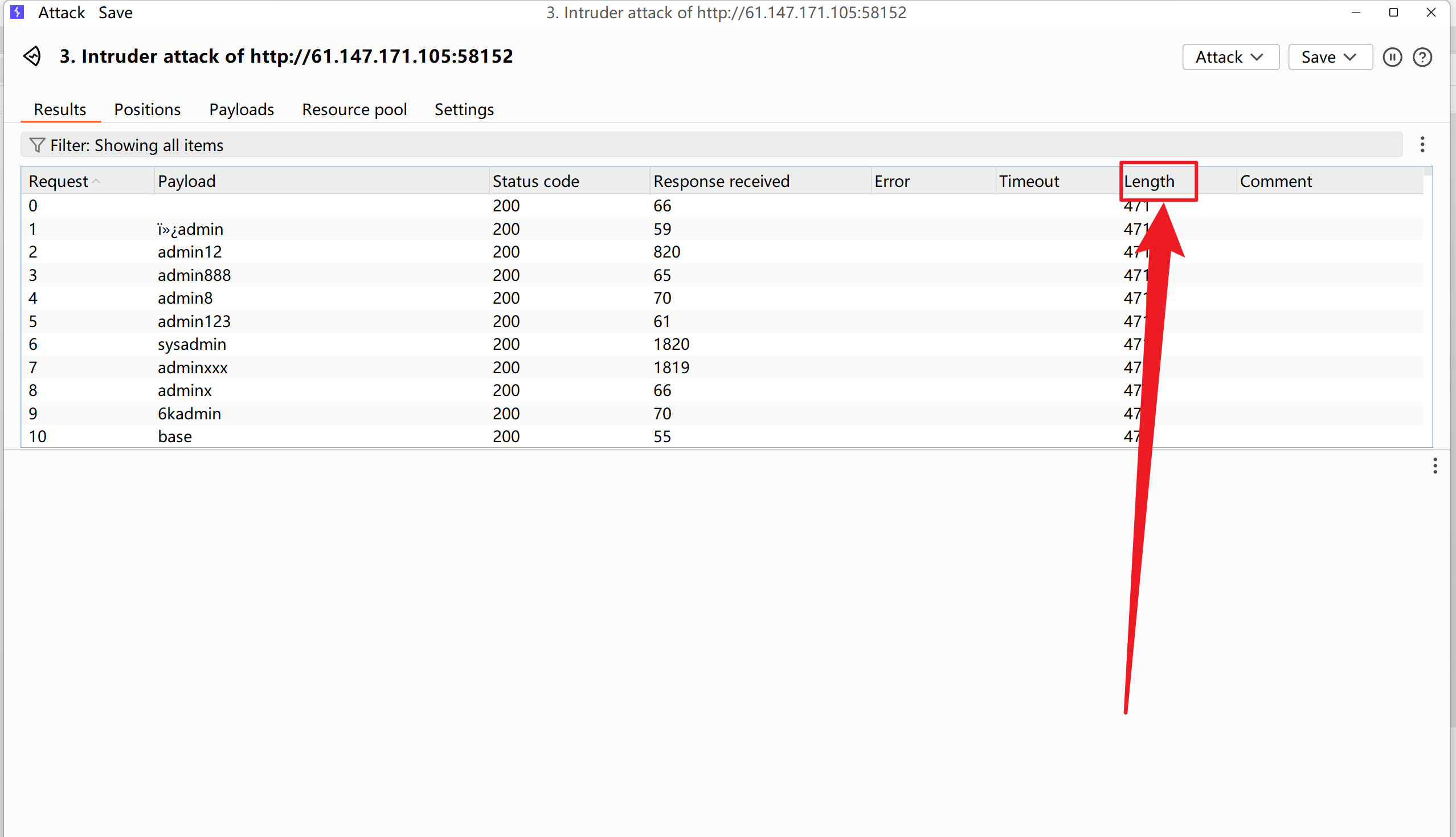1456x837 pixels.
Task: Open the Resource pool tab
Action: [354, 109]
